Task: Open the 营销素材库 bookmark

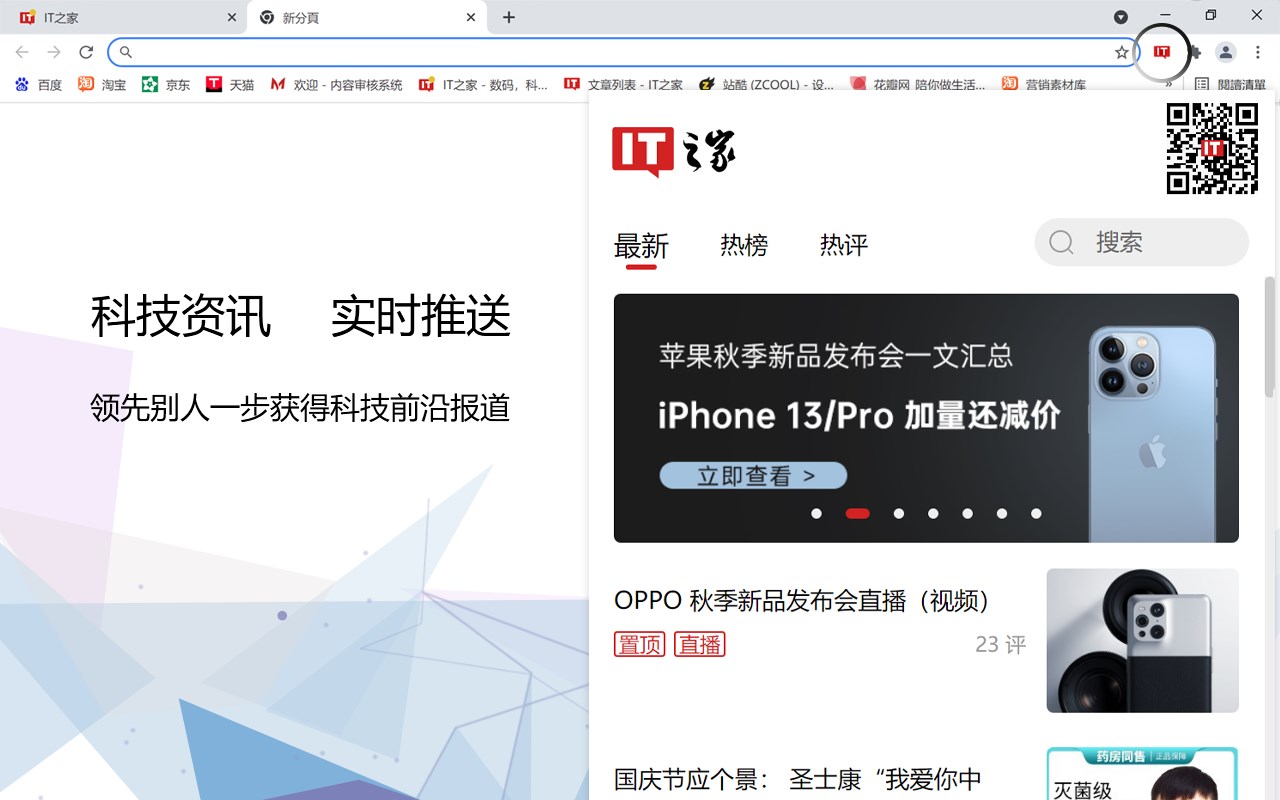Action: [1045, 85]
